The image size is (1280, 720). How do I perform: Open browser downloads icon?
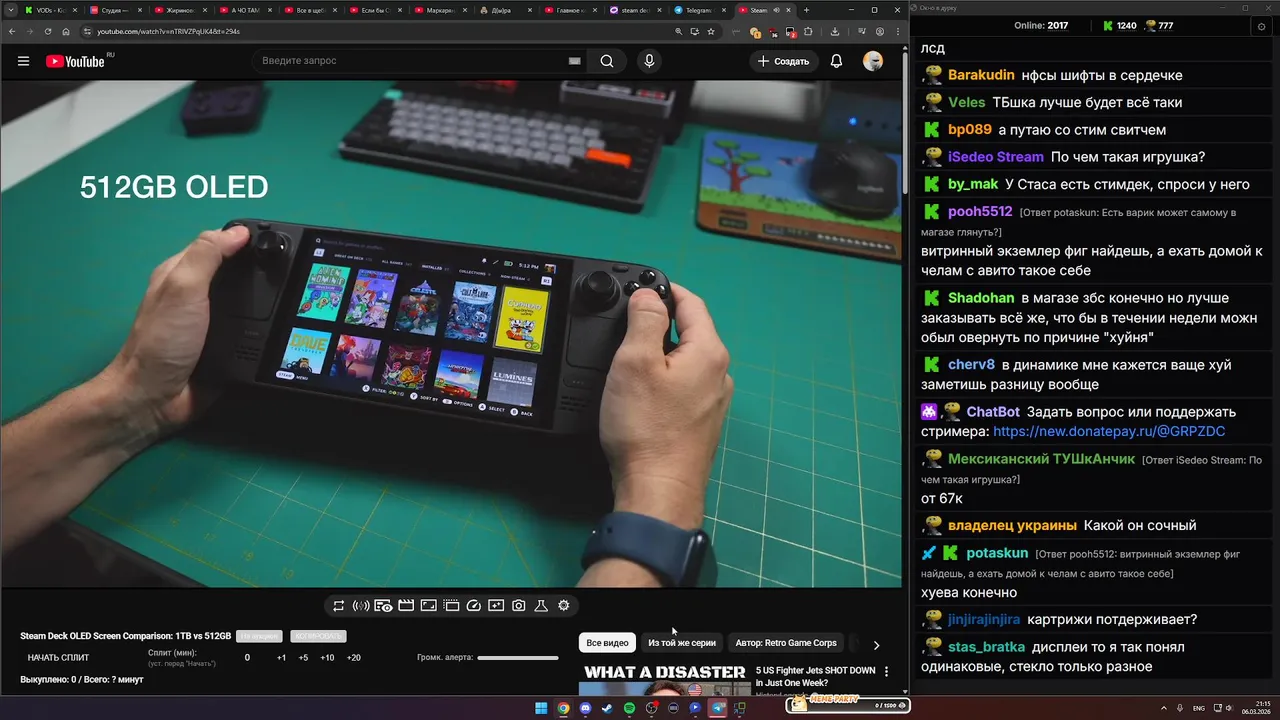(835, 31)
